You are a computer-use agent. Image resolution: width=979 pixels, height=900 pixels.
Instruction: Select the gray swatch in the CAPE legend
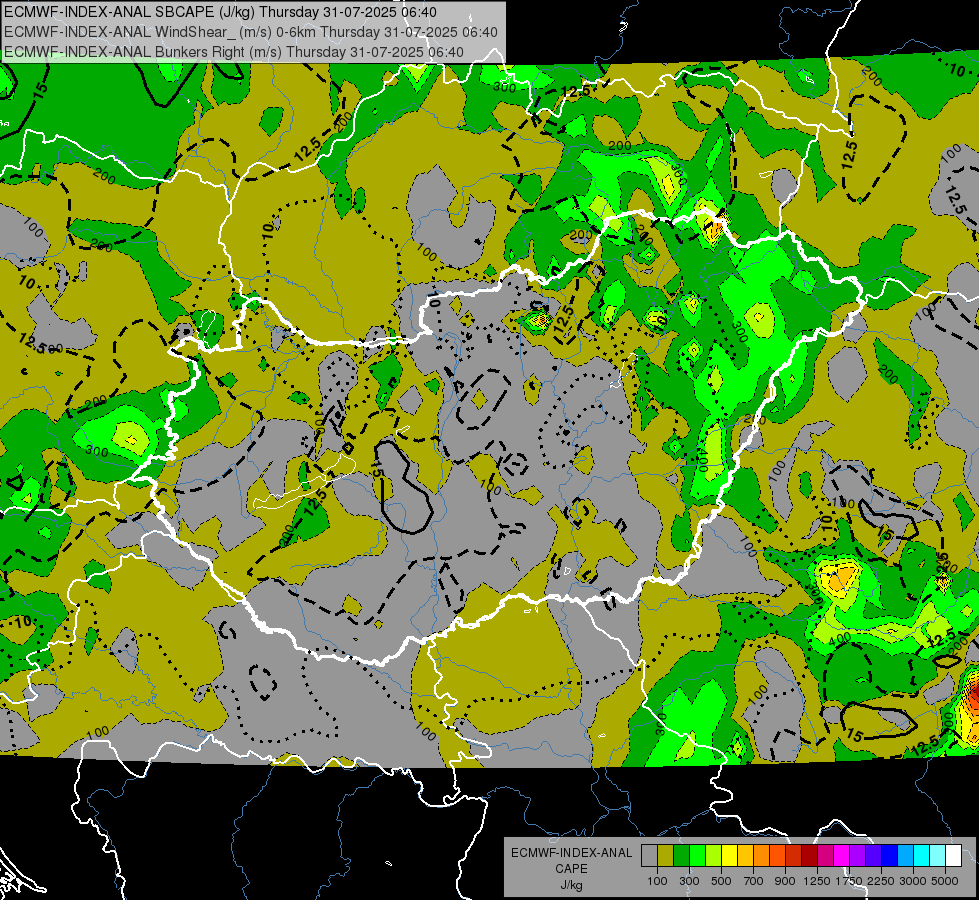(649, 856)
